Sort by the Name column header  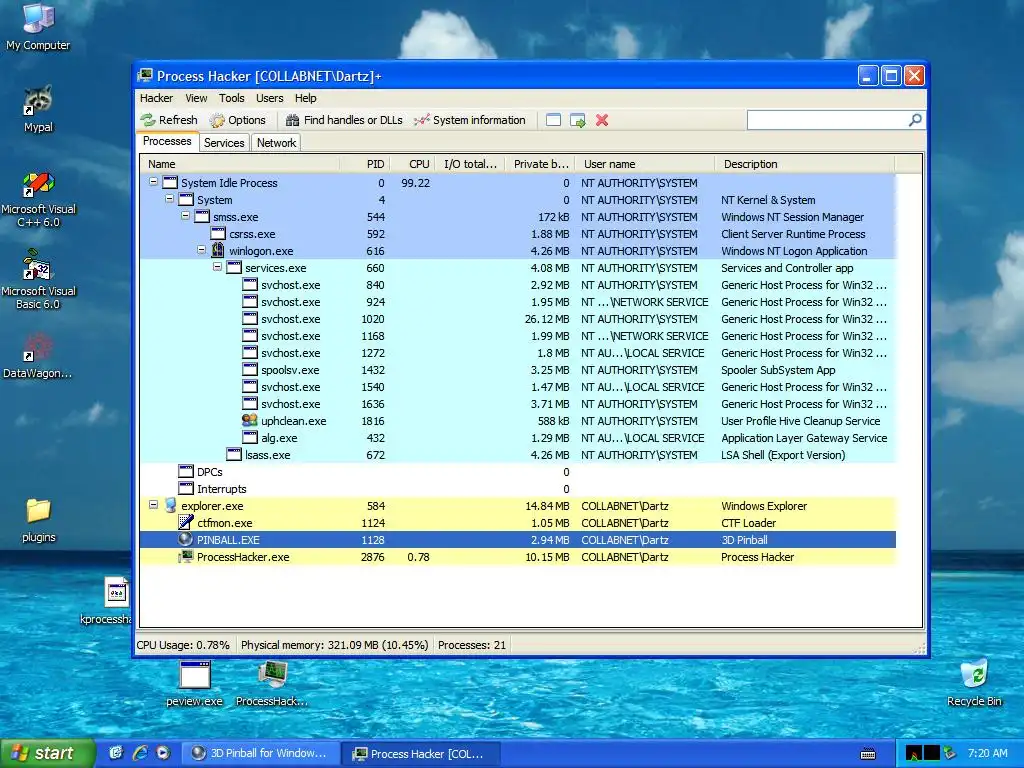click(x=239, y=164)
